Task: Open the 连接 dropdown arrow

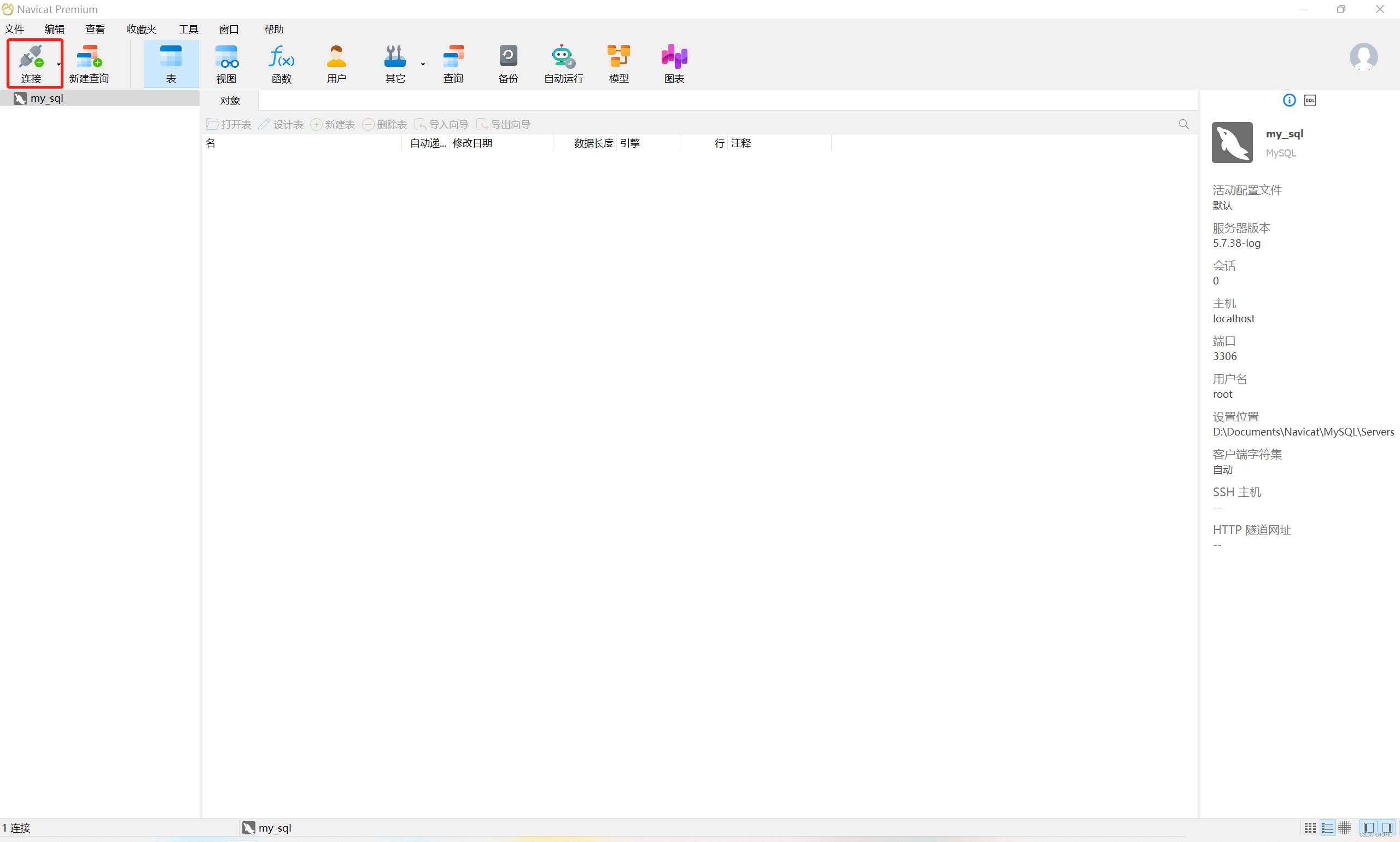Action: [x=59, y=64]
